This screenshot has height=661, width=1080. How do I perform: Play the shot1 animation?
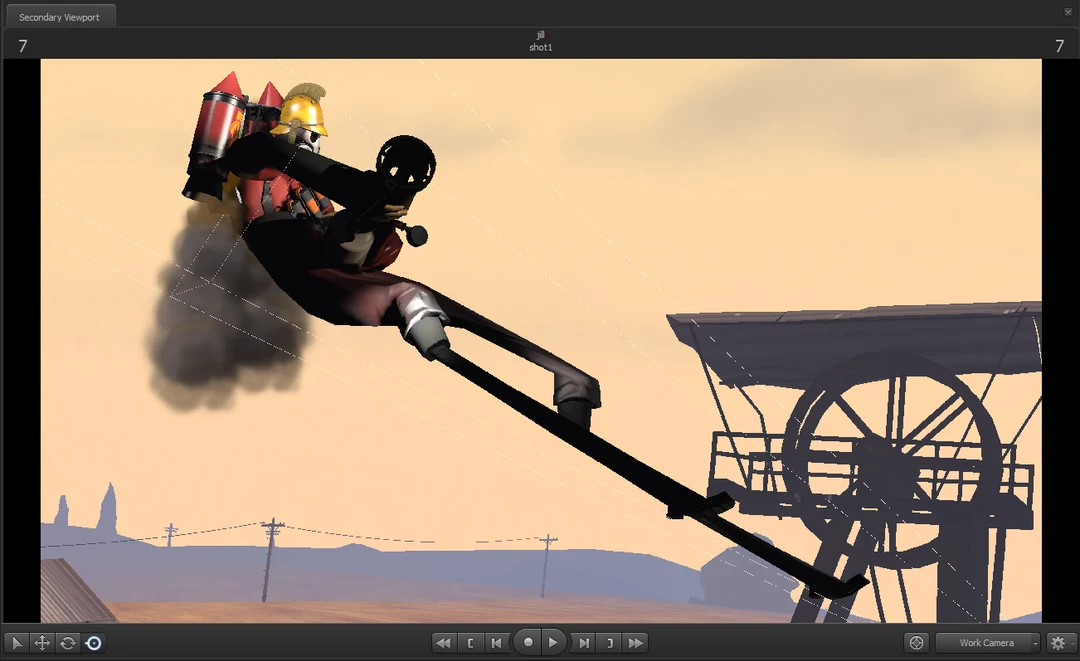point(553,643)
